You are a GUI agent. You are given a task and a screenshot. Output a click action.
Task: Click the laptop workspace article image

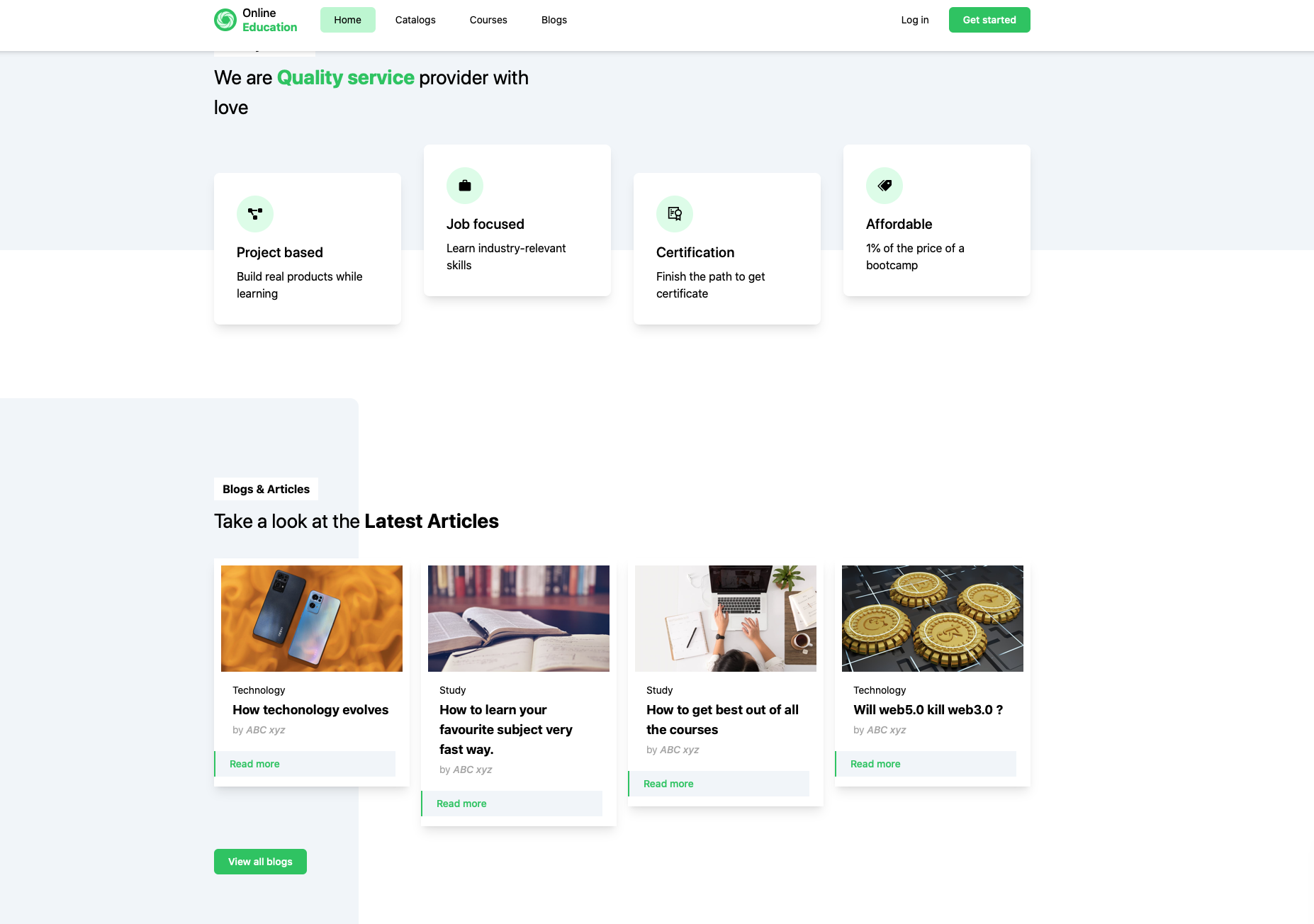(725, 618)
